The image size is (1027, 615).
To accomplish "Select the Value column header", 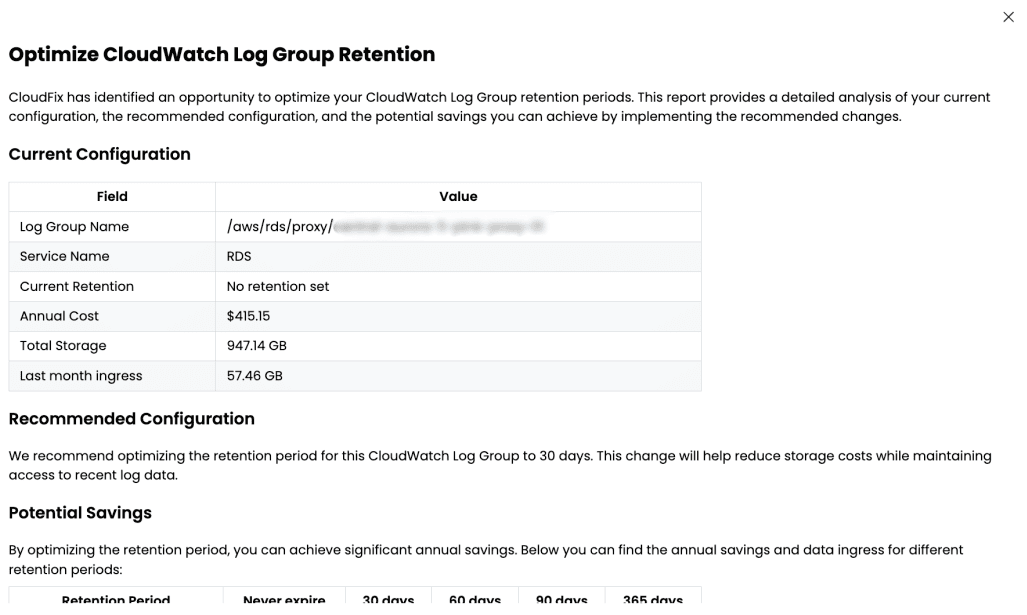I will [x=458, y=196].
